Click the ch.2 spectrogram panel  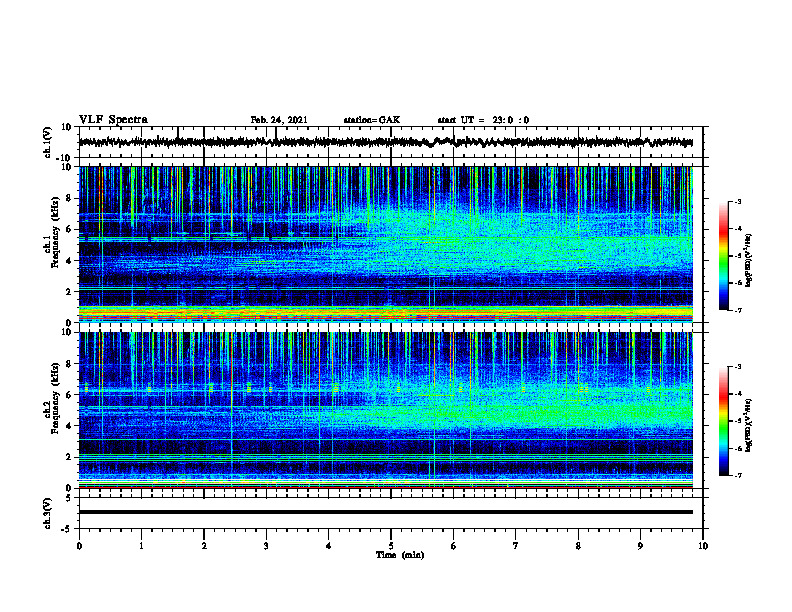click(x=385, y=410)
